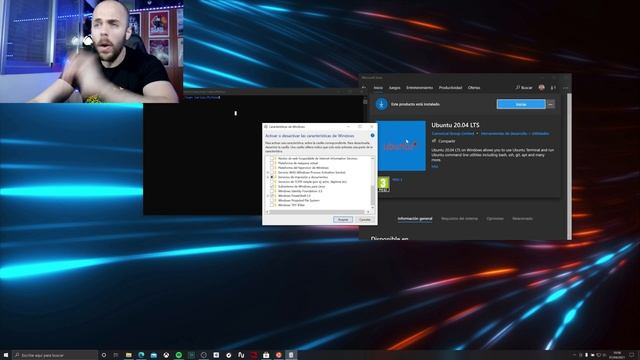Click the Ubuntu 20.04 LTS app thumbnail

coord(402,146)
